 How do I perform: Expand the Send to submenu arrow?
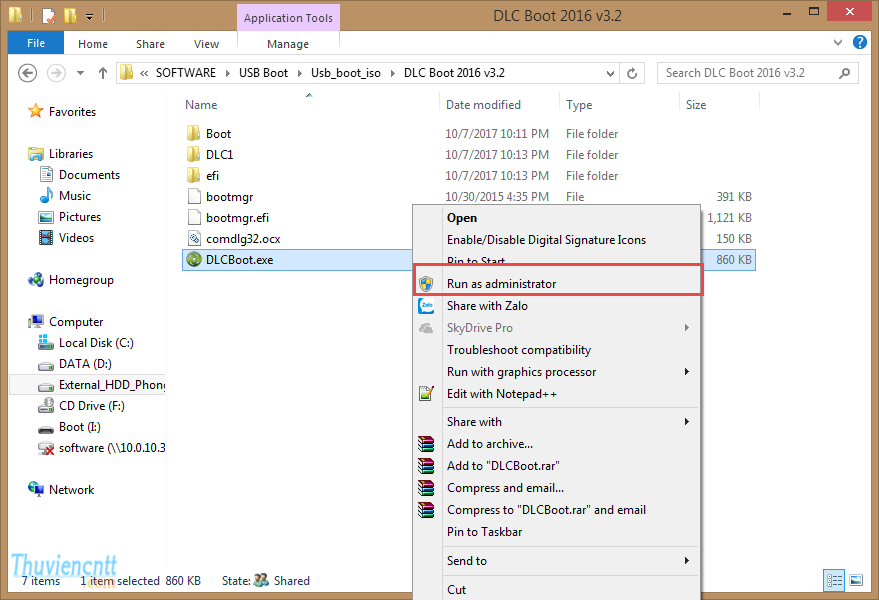click(x=687, y=561)
